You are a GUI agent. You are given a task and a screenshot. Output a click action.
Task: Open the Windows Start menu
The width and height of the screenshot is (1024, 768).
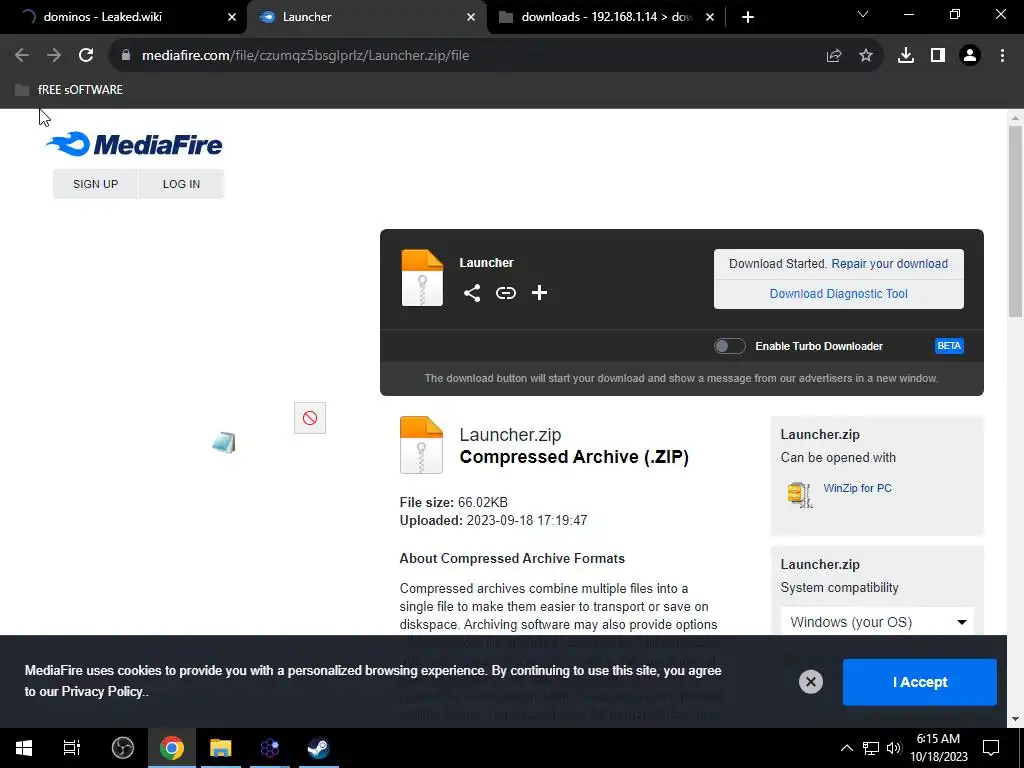pyautogui.click(x=24, y=748)
